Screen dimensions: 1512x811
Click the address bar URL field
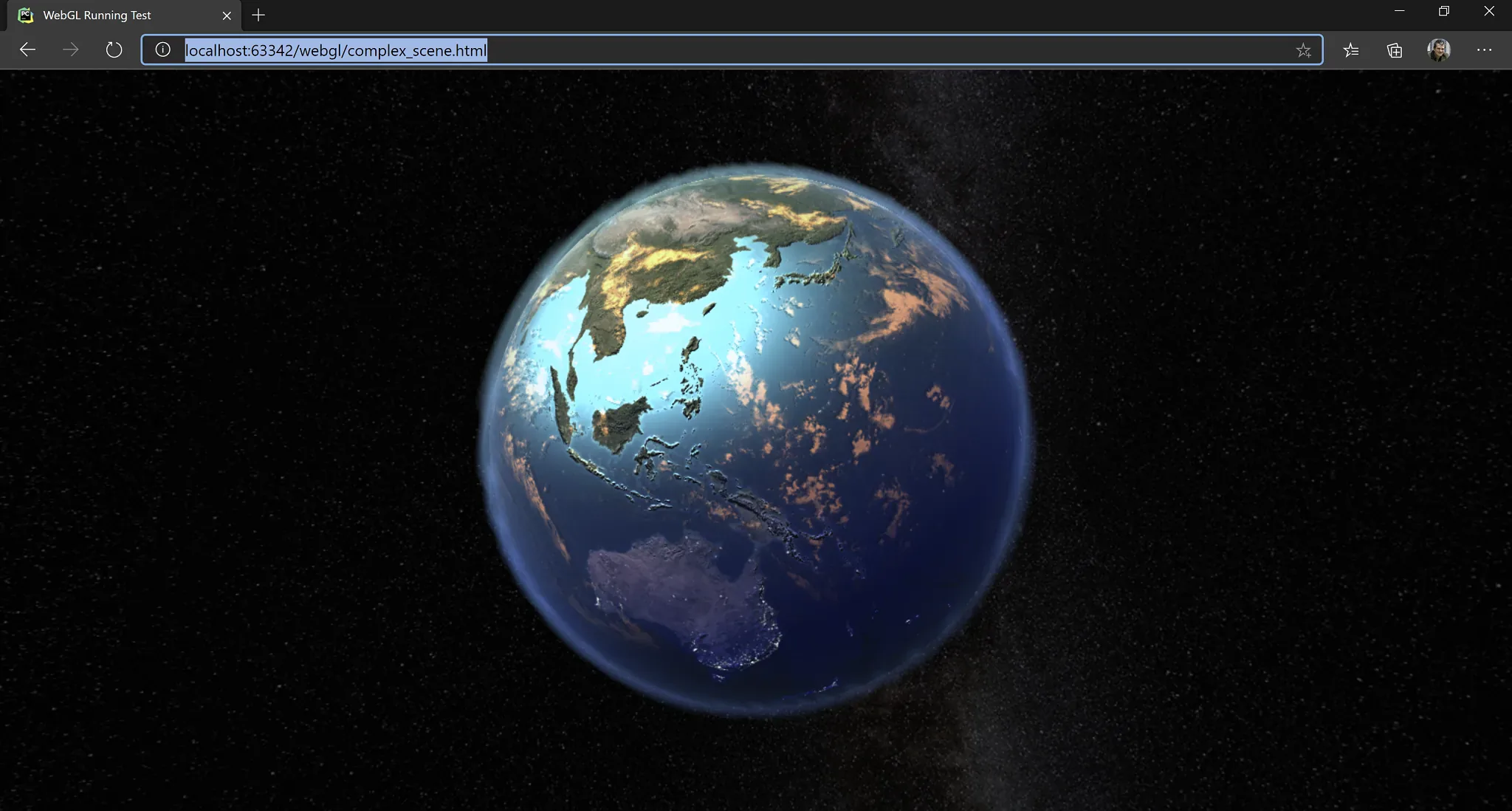(x=731, y=50)
